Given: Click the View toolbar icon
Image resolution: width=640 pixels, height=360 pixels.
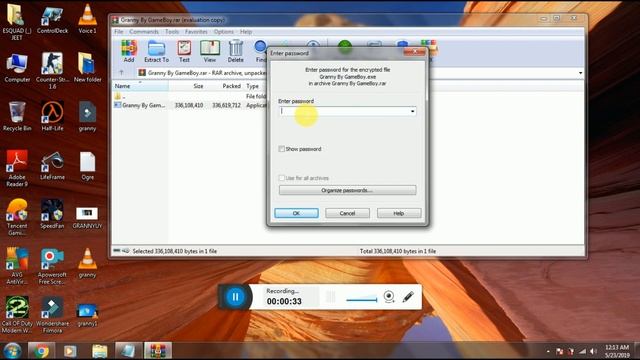Looking at the screenshot, I should (210, 51).
